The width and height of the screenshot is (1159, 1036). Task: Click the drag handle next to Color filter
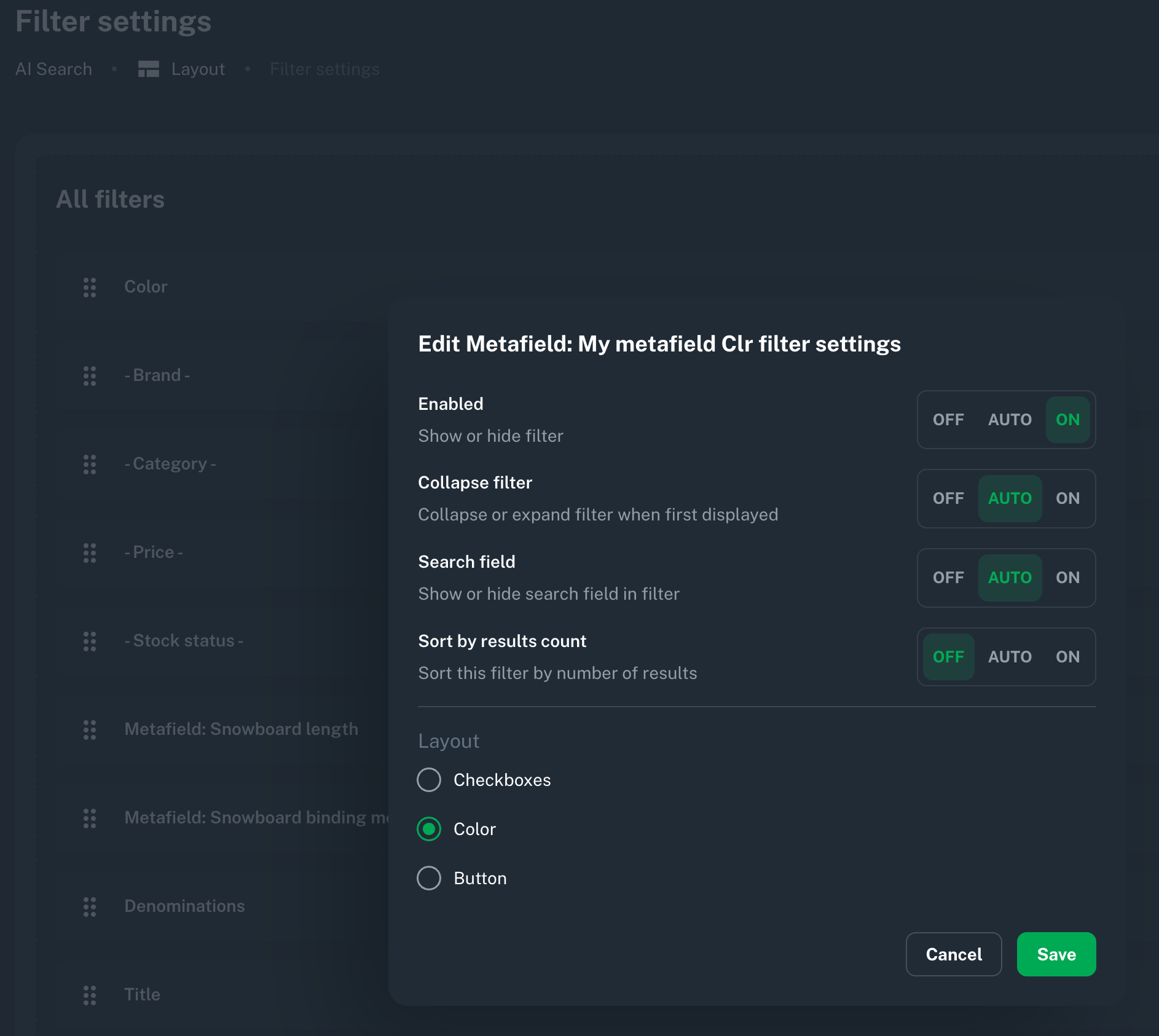pyautogui.click(x=90, y=287)
